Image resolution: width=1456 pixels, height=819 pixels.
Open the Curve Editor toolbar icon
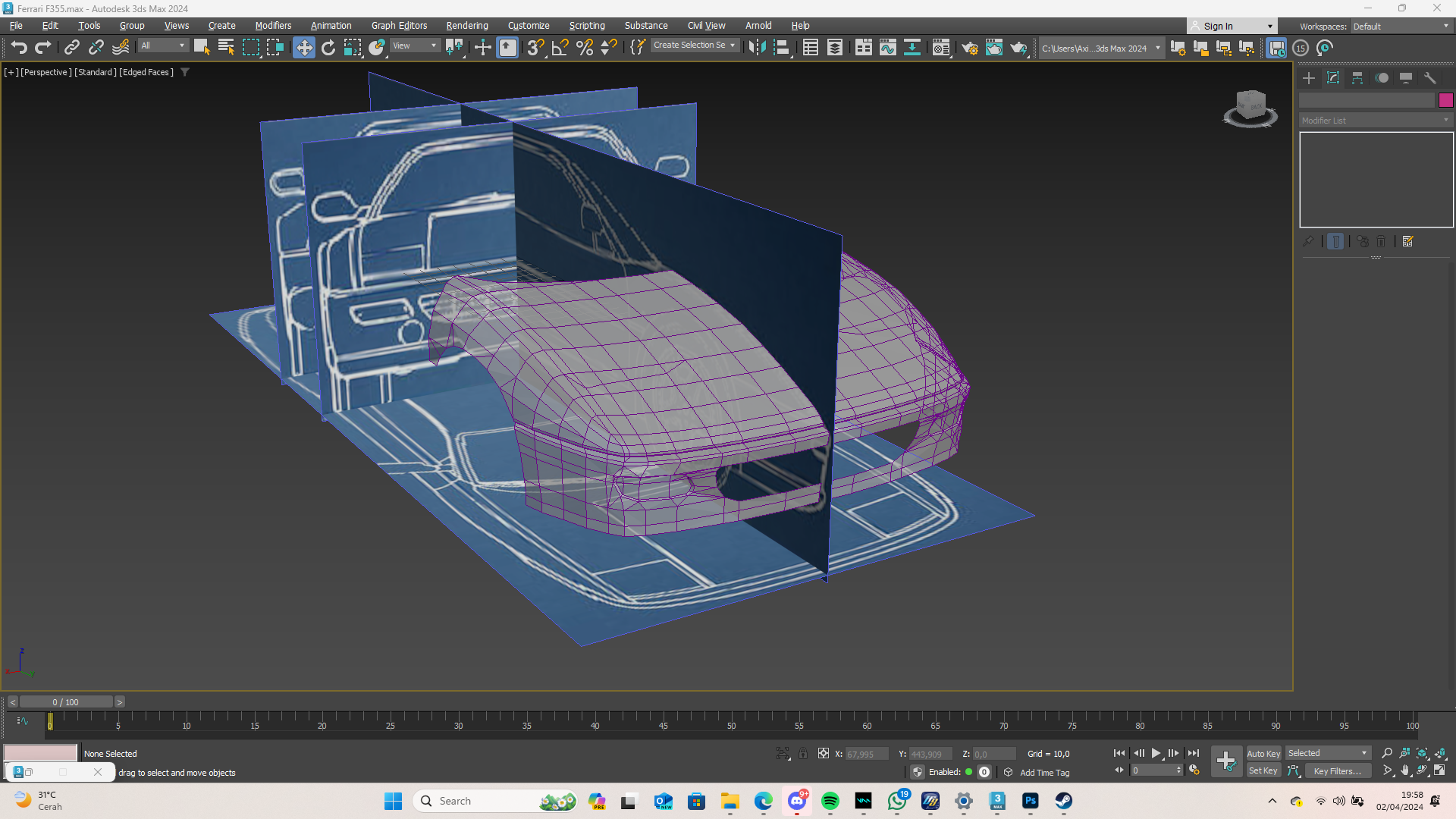pos(887,48)
